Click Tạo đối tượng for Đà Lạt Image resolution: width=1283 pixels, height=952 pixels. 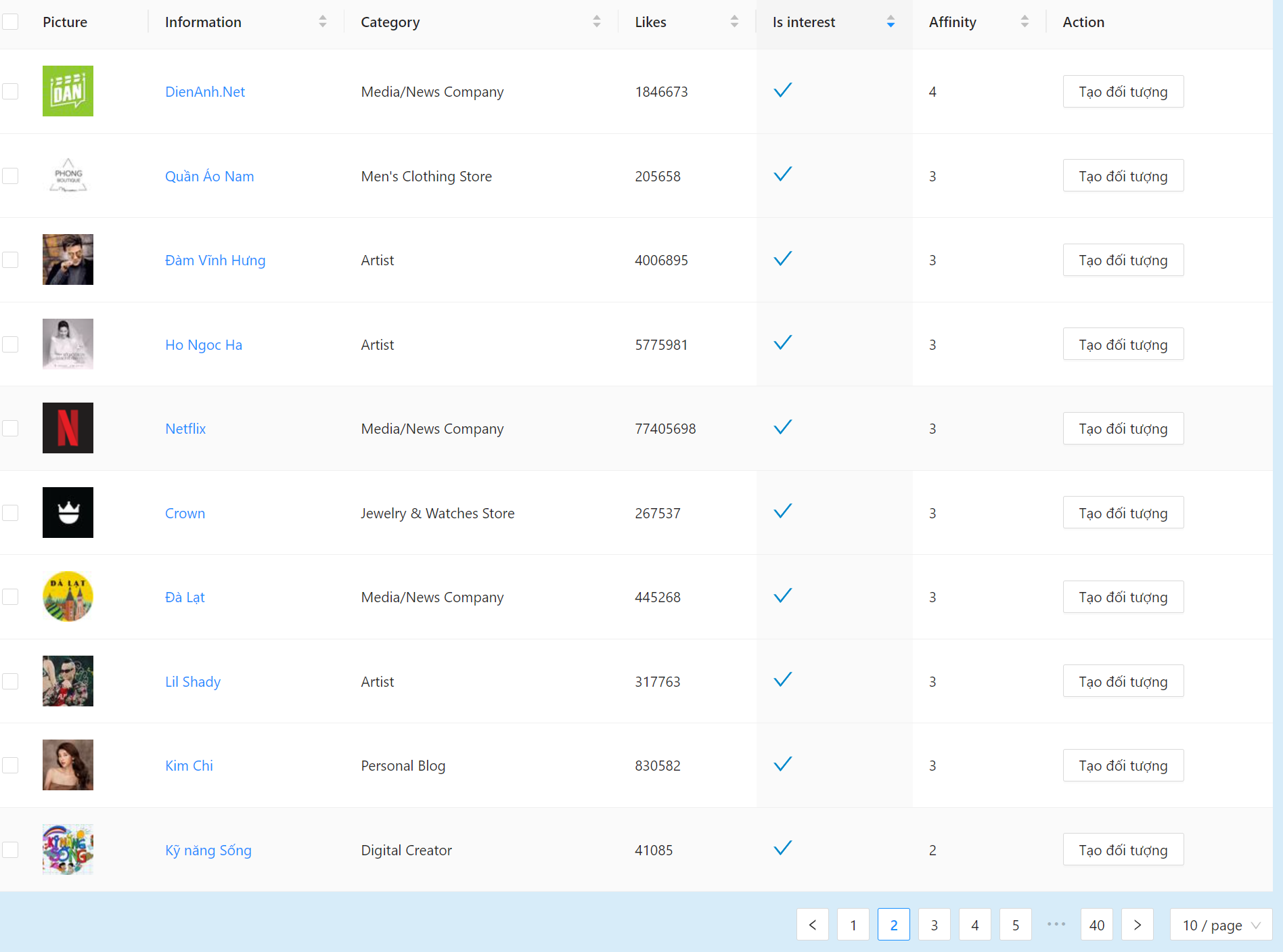[1123, 597]
